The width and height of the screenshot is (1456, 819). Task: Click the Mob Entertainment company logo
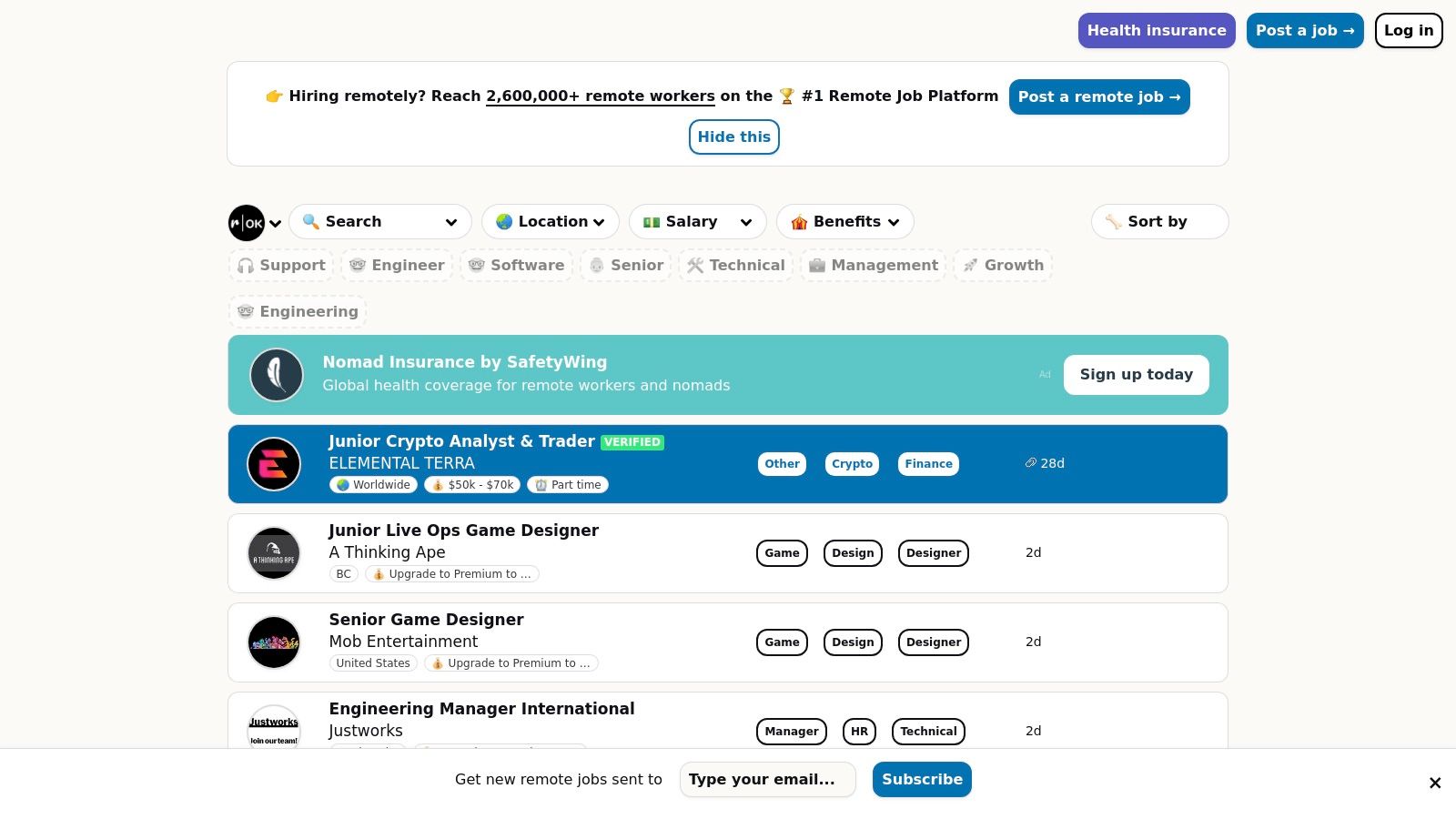pyautogui.click(x=274, y=642)
